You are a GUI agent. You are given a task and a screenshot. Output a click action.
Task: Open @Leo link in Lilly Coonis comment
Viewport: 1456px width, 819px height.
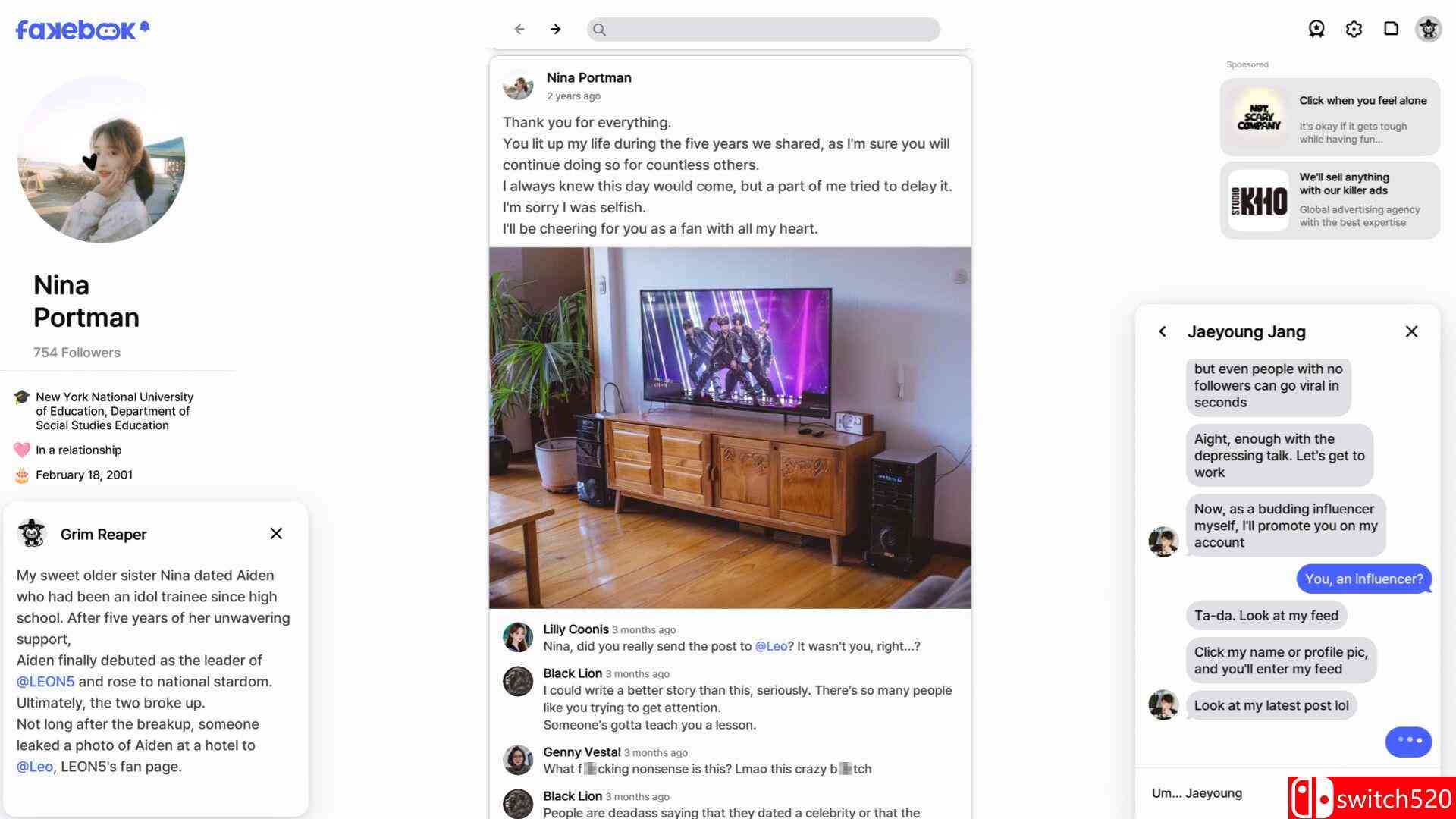click(x=770, y=647)
